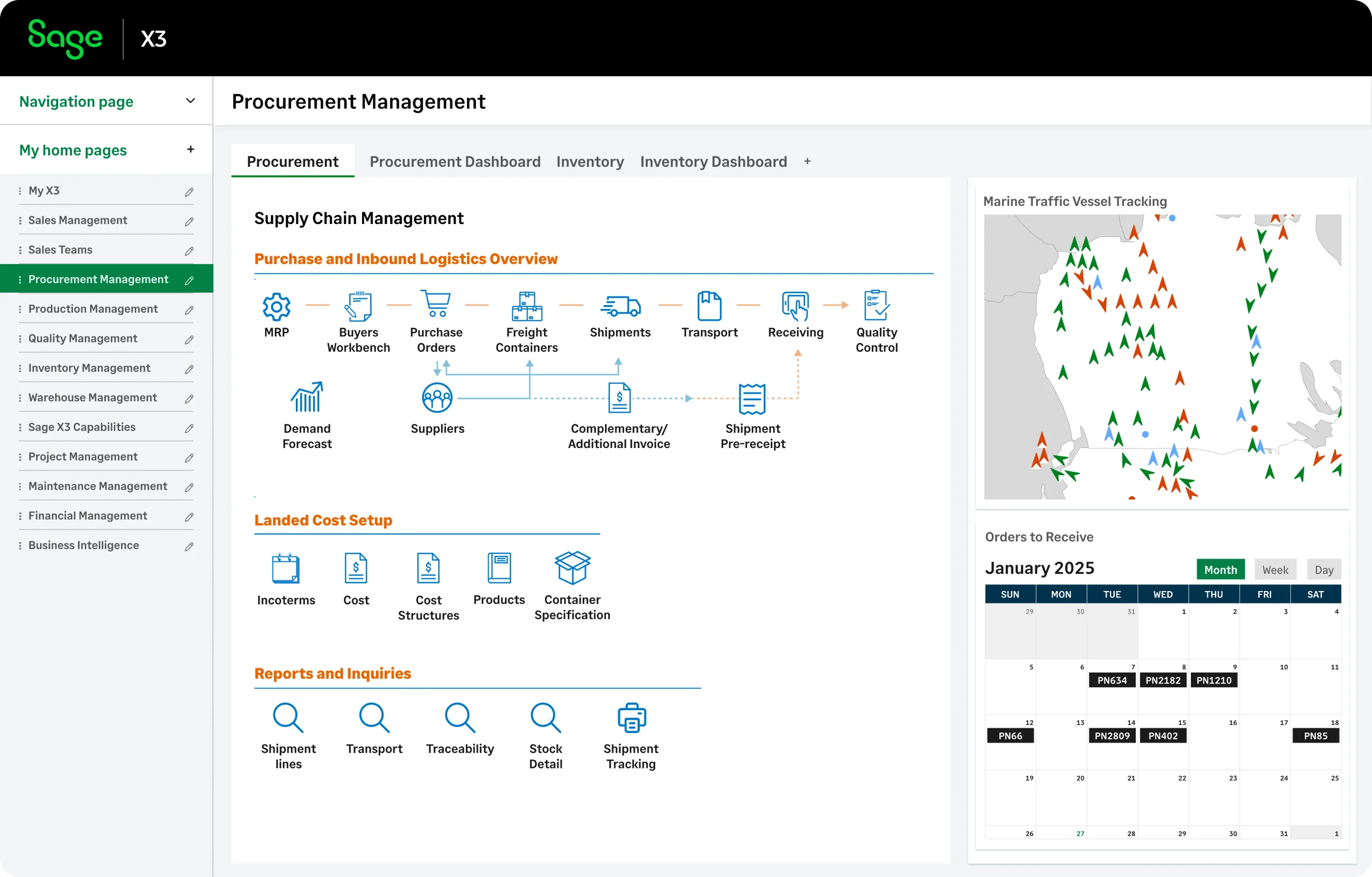Select Warehouse Management in sidebar

click(x=92, y=397)
